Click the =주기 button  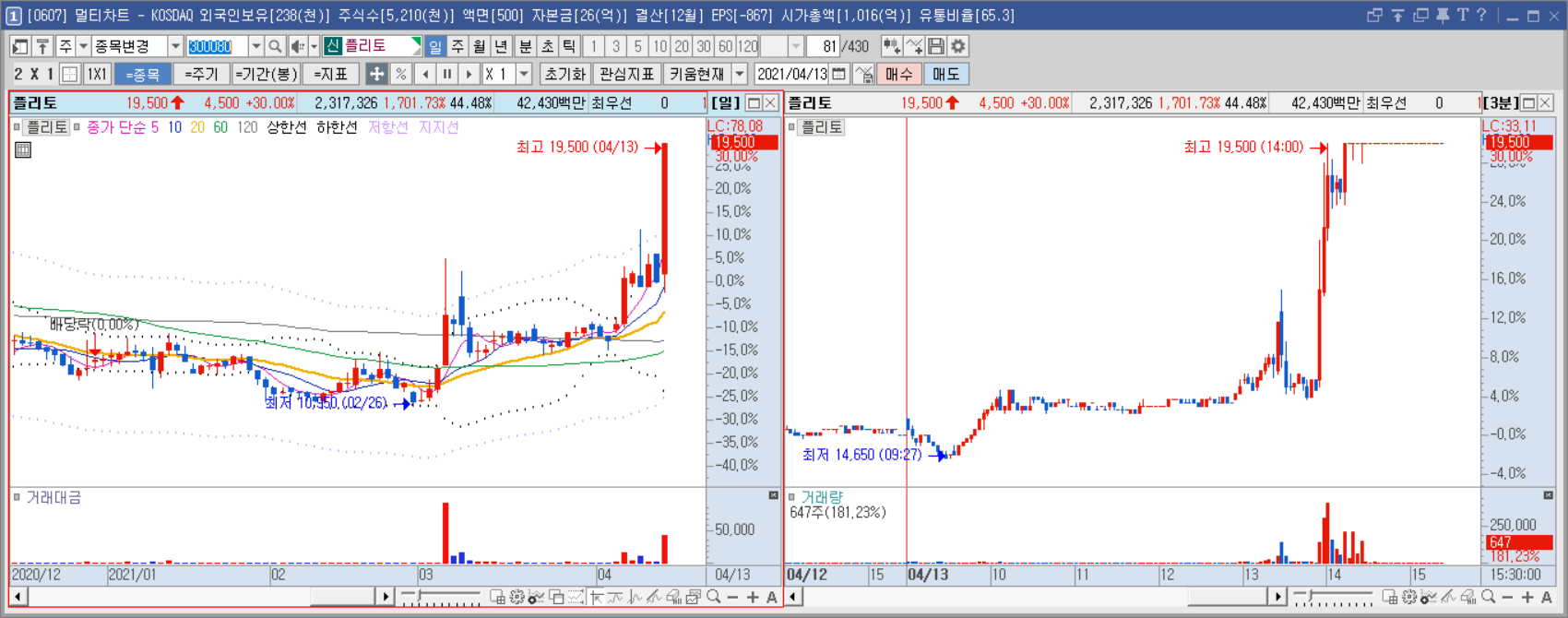click(x=201, y=74)
